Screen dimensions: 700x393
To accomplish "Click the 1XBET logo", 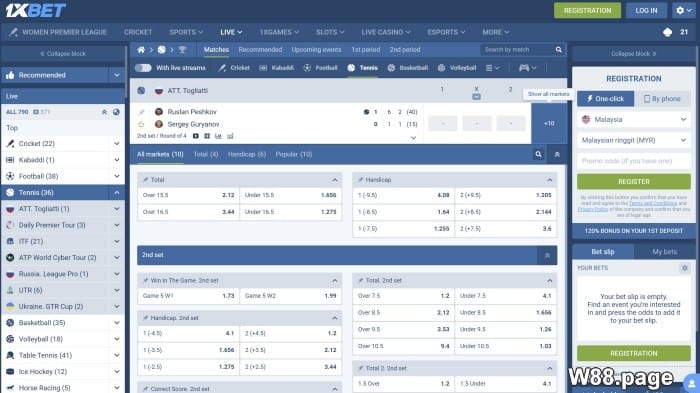I will [36, 10].
